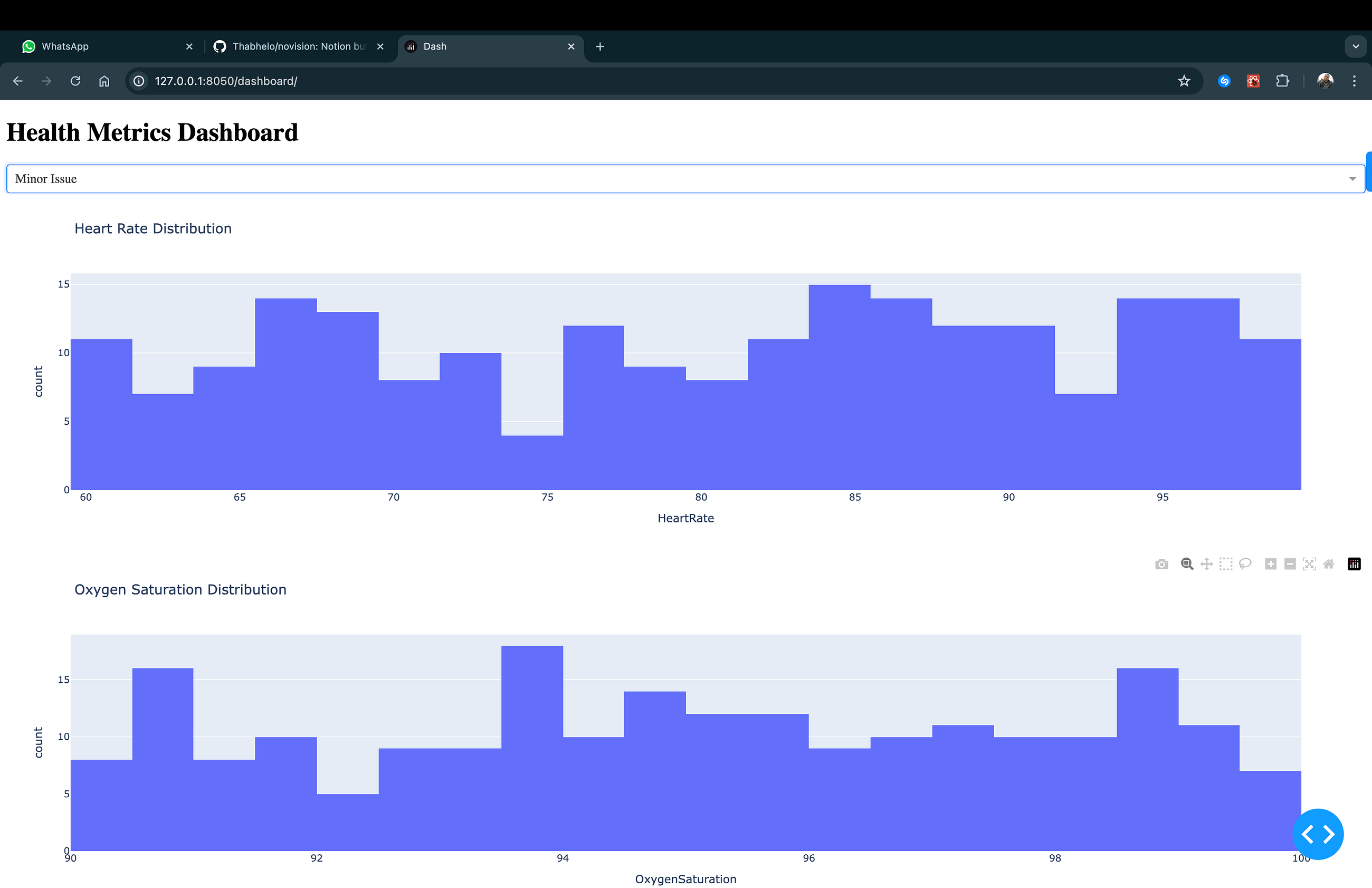Viewport: 1372px width, 888px height.
Task: Click the x-axis tick label 95 on heart rate chart
Action: [1163, 498]
